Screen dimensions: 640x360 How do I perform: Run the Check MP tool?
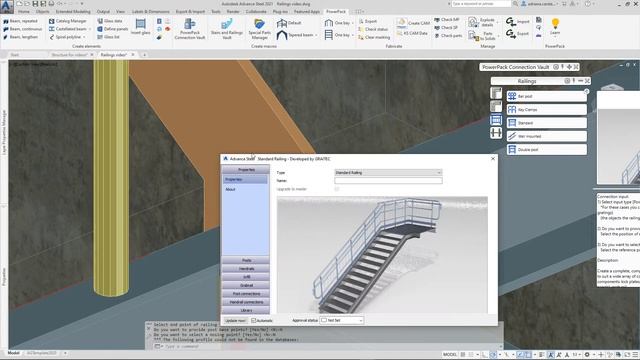click(447, 20)
